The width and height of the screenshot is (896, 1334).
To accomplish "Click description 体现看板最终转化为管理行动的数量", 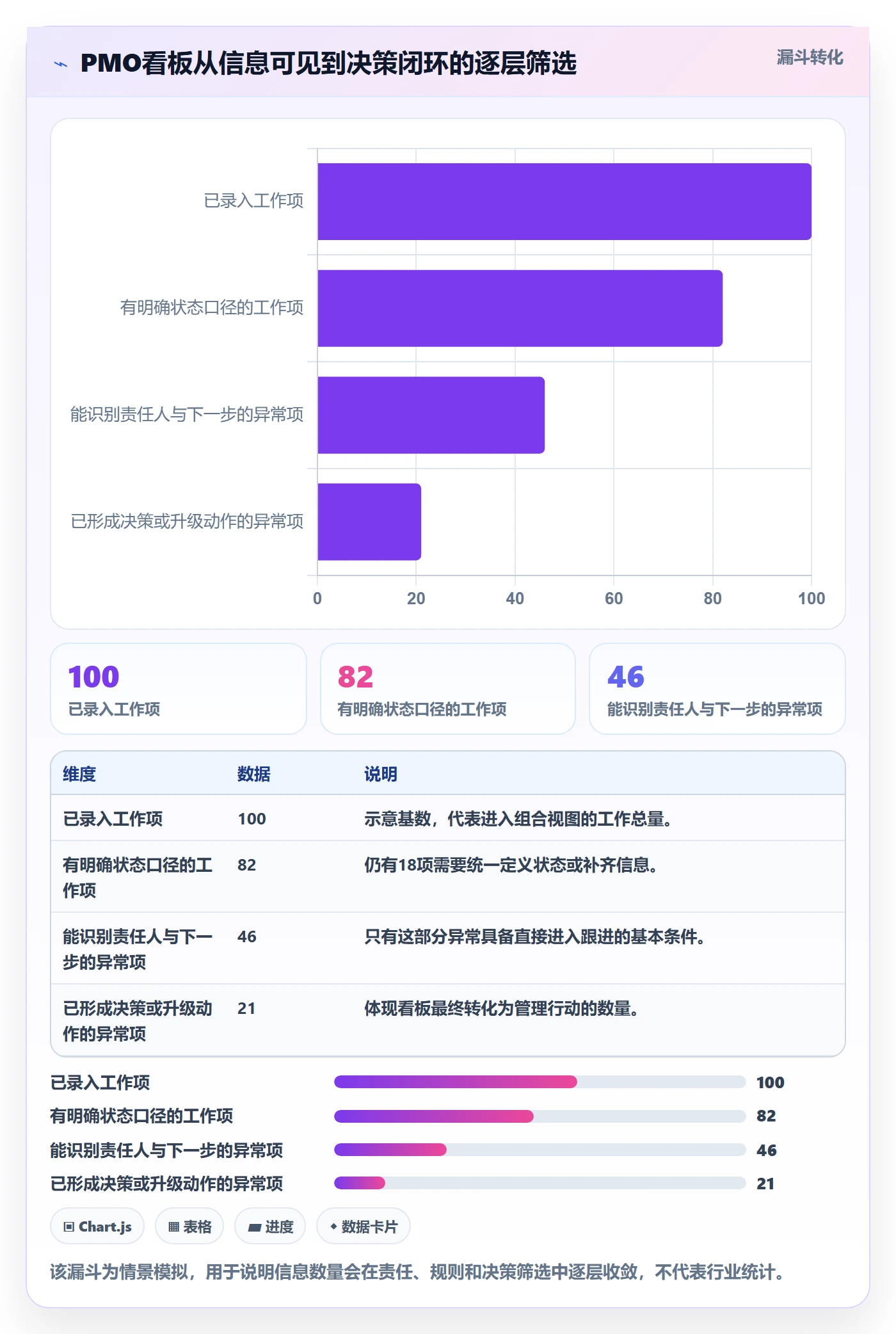I will pyautogui.click(x=501, y=1008).
